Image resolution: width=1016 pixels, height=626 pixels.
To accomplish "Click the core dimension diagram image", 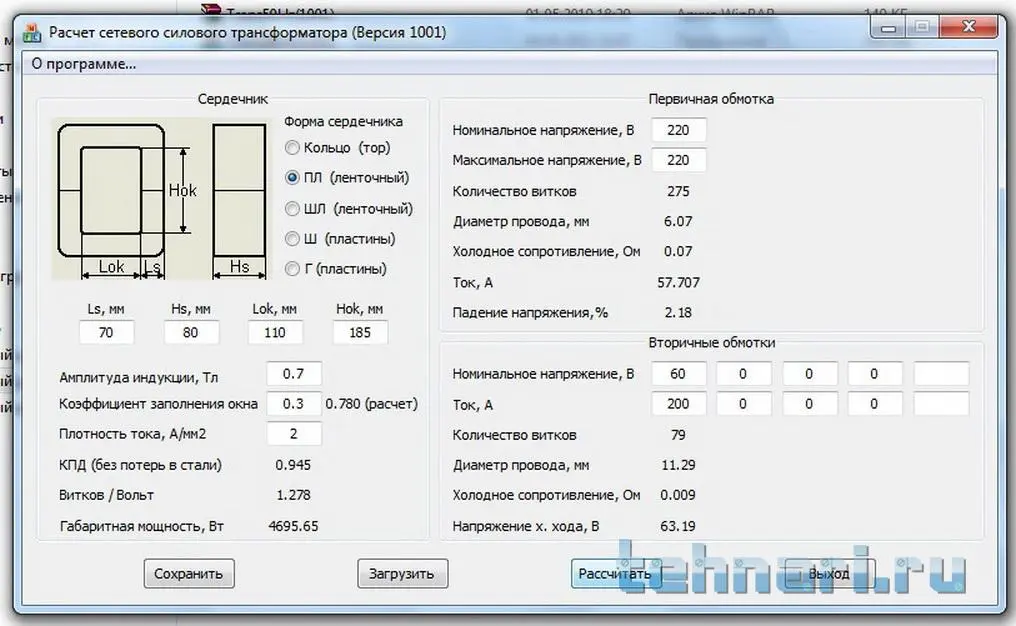I will point(160,199).
